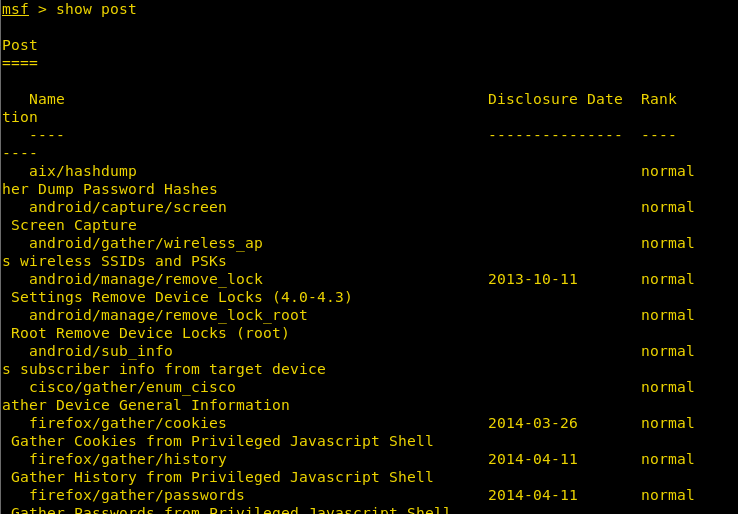
Task: Click the 'normal' rank for android/sub_info
Action: click(x=668, y=351)
